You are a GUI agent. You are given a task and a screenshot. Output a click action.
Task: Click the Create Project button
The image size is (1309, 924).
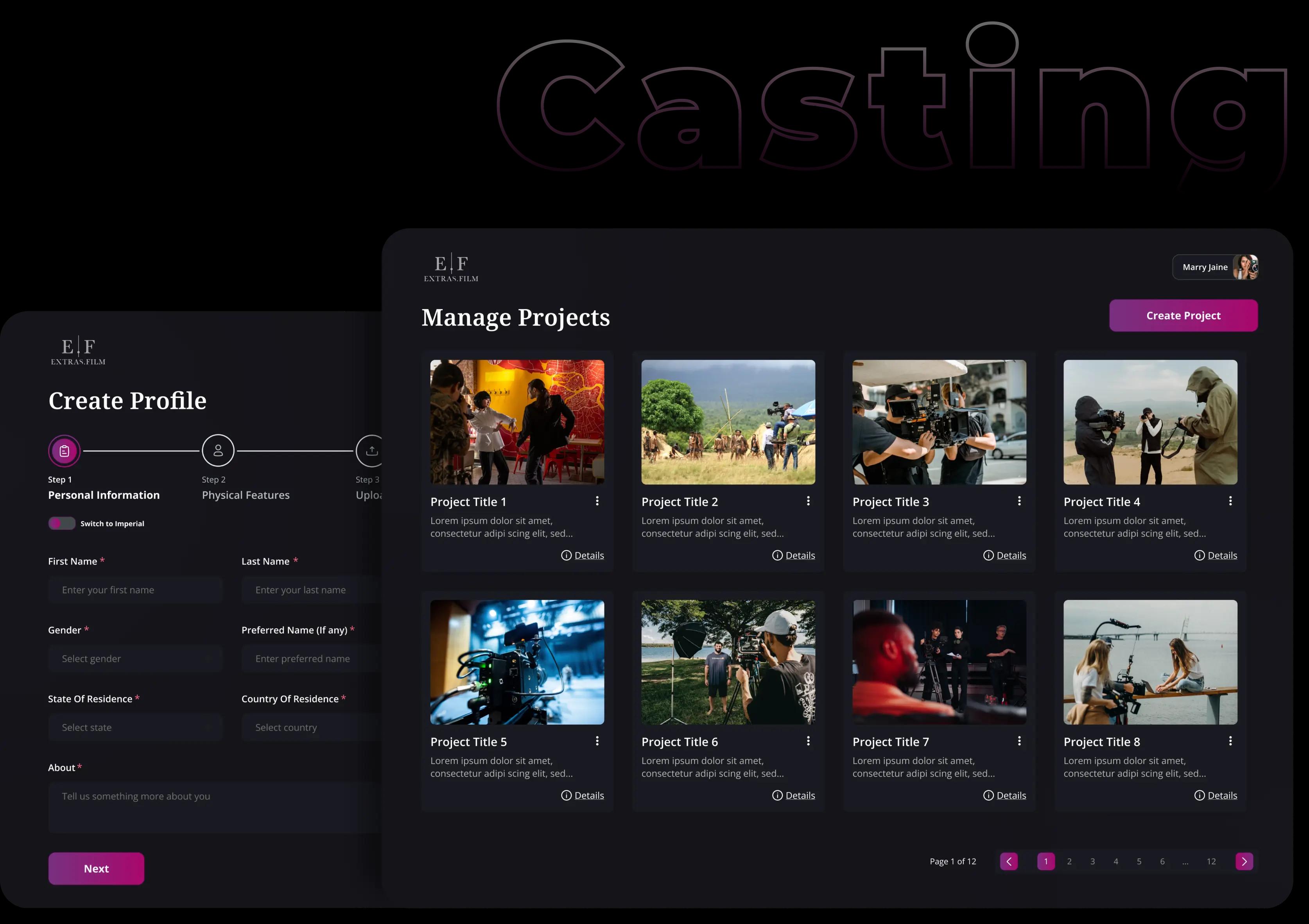[1183, 316]
